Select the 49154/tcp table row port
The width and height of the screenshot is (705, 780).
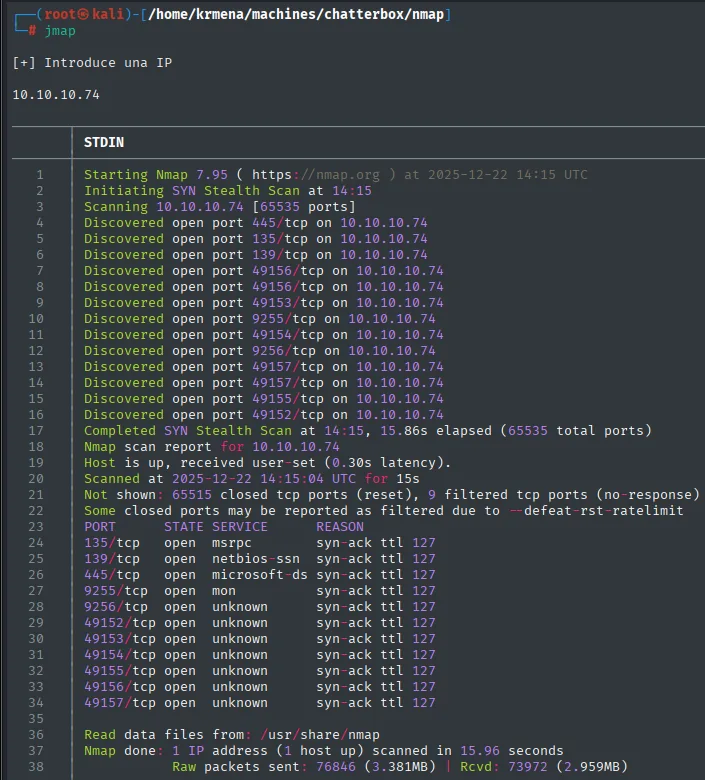pyautogui.click(x=119, y=654)
